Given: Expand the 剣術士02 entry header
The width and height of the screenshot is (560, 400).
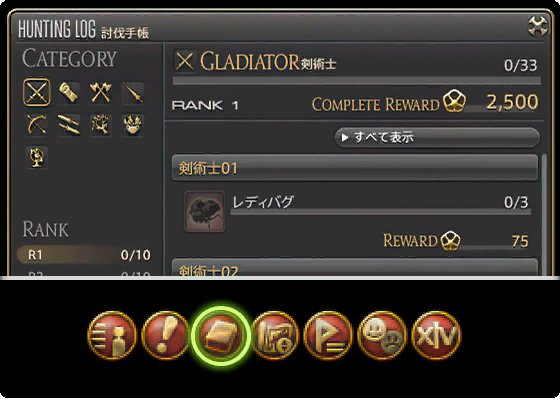Looking at the screenshot, I should point(355,268).
